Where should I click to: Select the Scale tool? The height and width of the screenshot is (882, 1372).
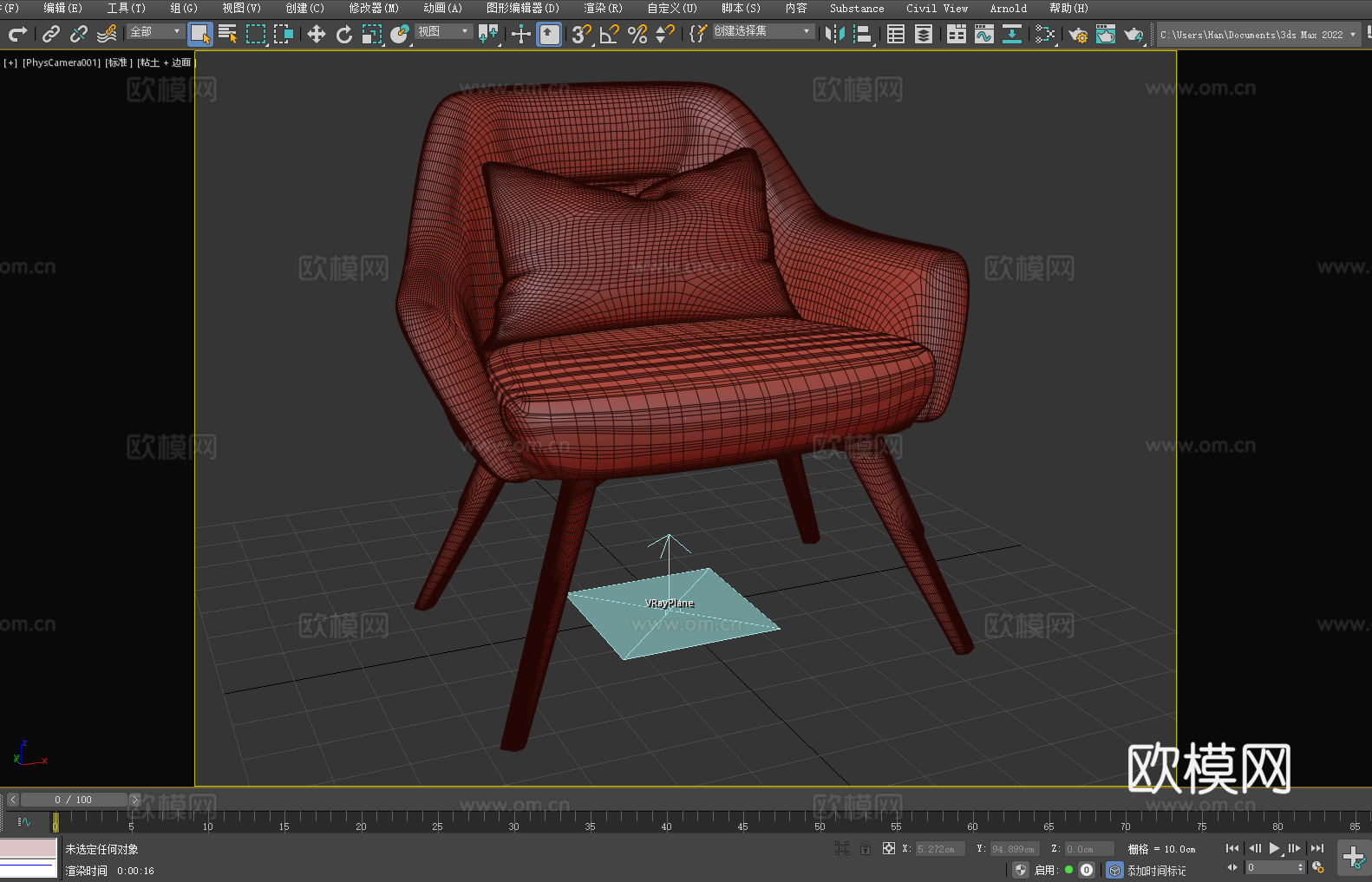tap(372, 34)
